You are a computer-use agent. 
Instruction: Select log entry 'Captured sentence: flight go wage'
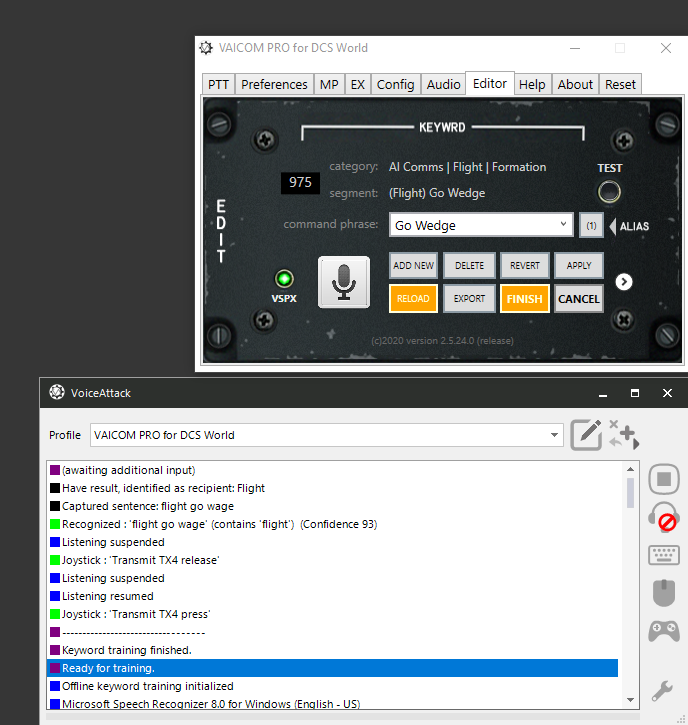coord(332,506)
